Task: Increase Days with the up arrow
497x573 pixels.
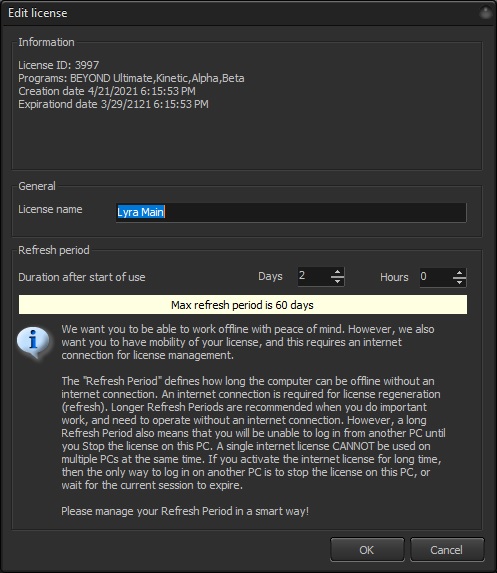Action: [337, 272]
